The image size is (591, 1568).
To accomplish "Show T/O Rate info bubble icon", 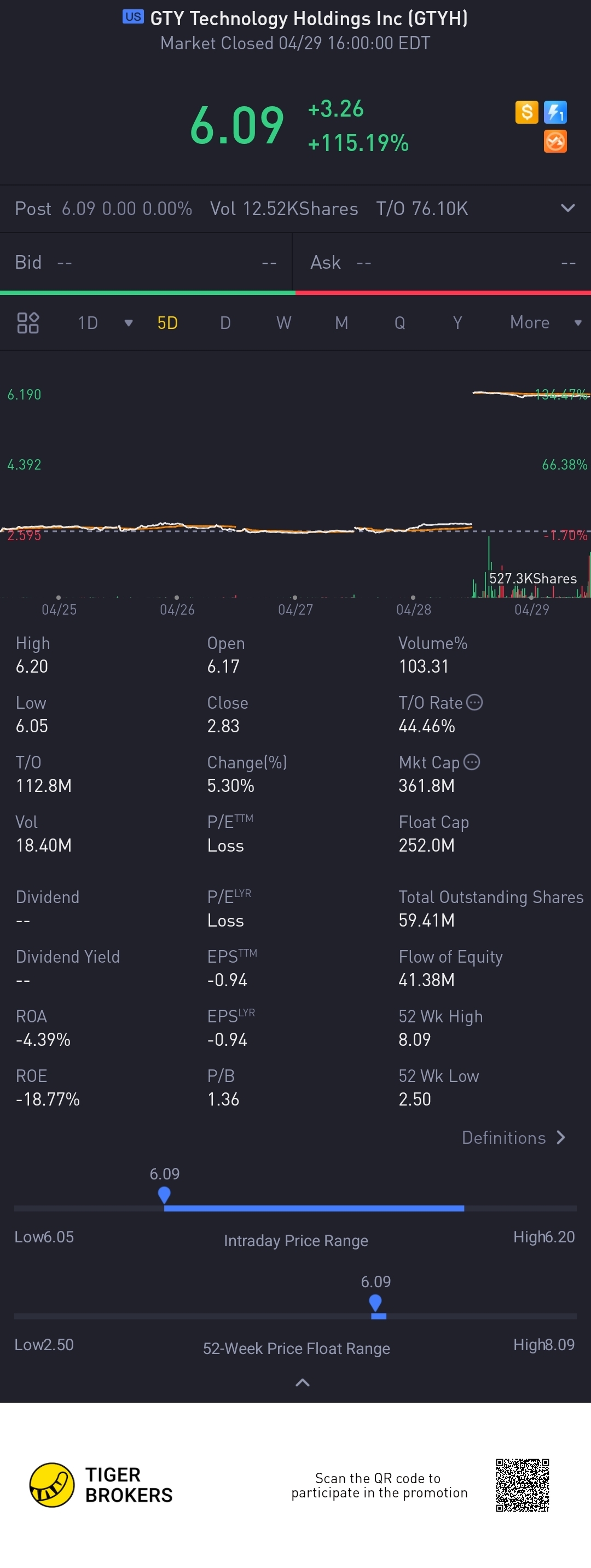I will [474, 702].
